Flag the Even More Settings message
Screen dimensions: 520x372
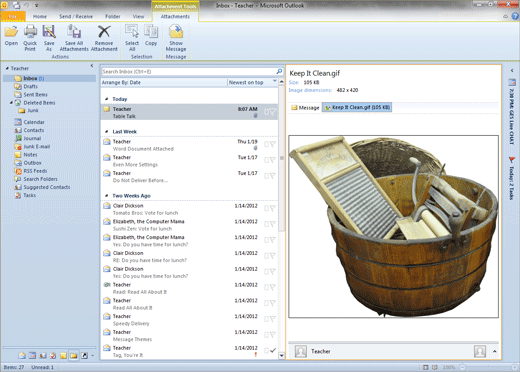tap(272, 160)
